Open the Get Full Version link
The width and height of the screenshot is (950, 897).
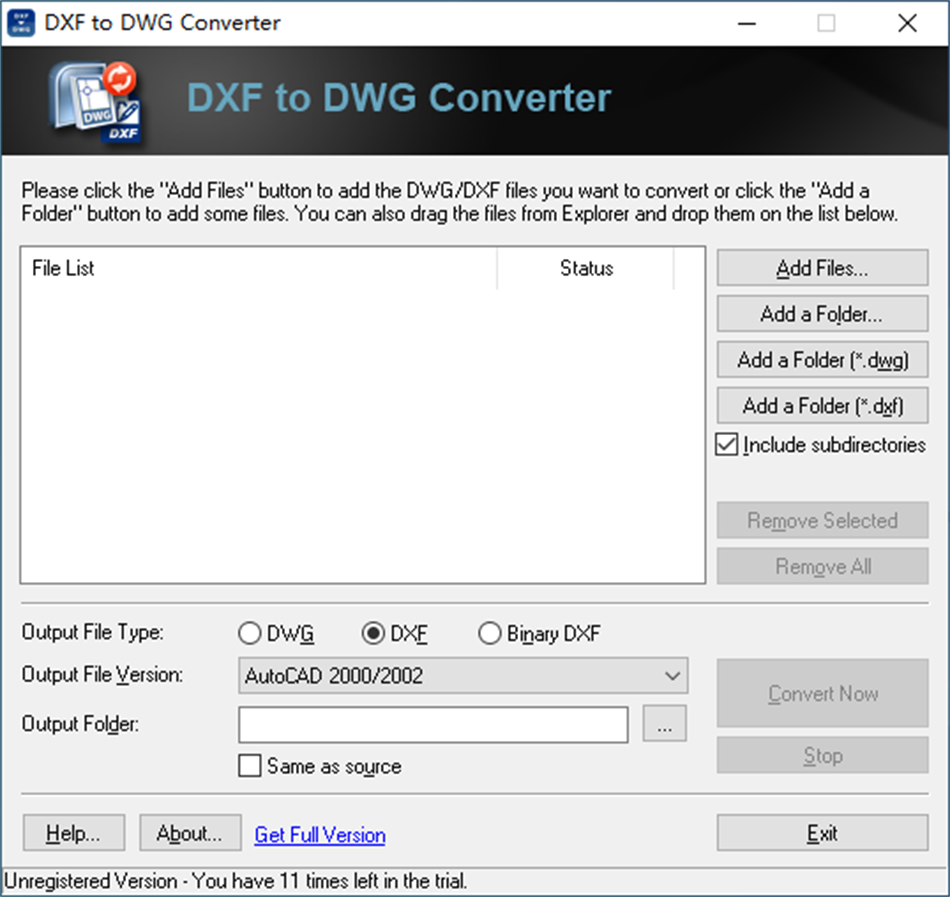click(319, 834)
